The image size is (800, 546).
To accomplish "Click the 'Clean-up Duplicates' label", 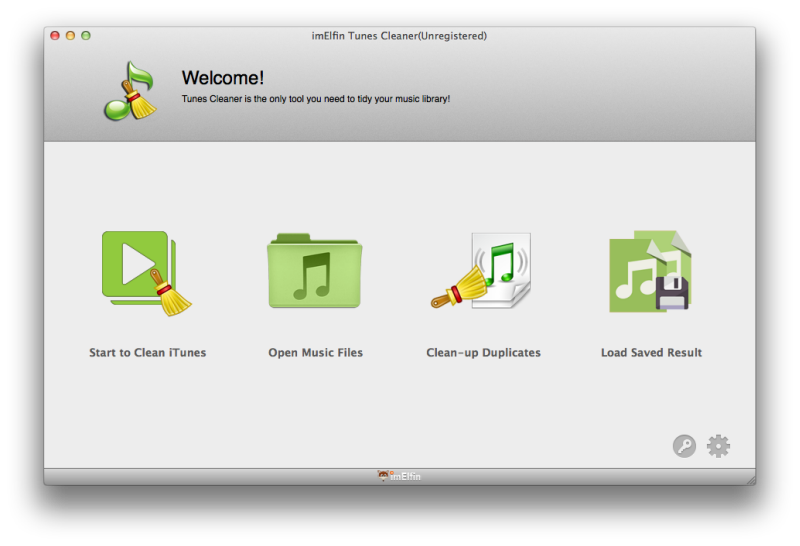I will click(x=483, y=353).
